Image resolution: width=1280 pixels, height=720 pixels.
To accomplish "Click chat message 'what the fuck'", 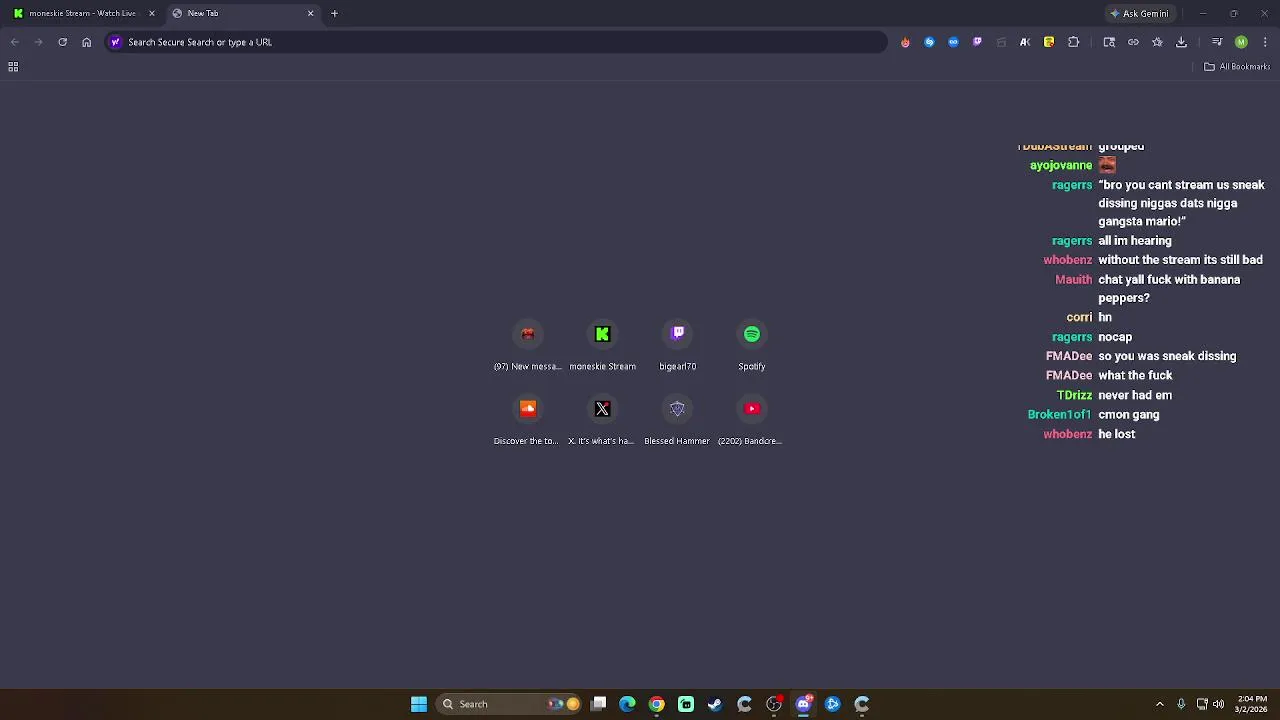I will pos(1135,375).
